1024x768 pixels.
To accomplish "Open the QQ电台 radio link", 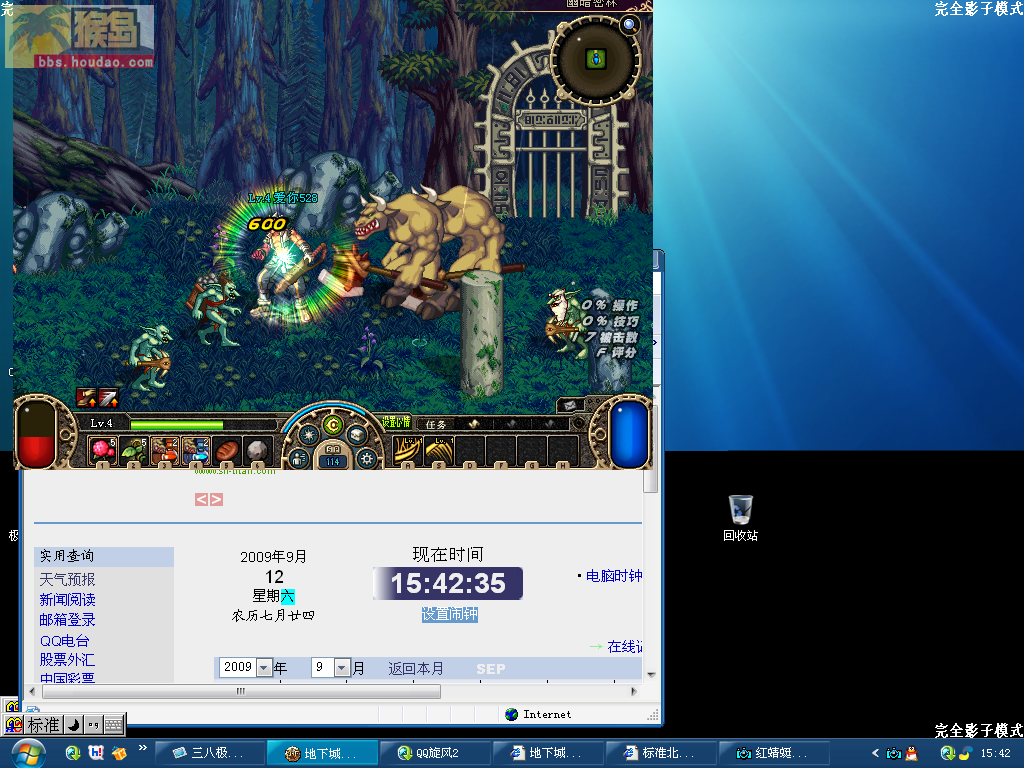I will click(65, 641).
